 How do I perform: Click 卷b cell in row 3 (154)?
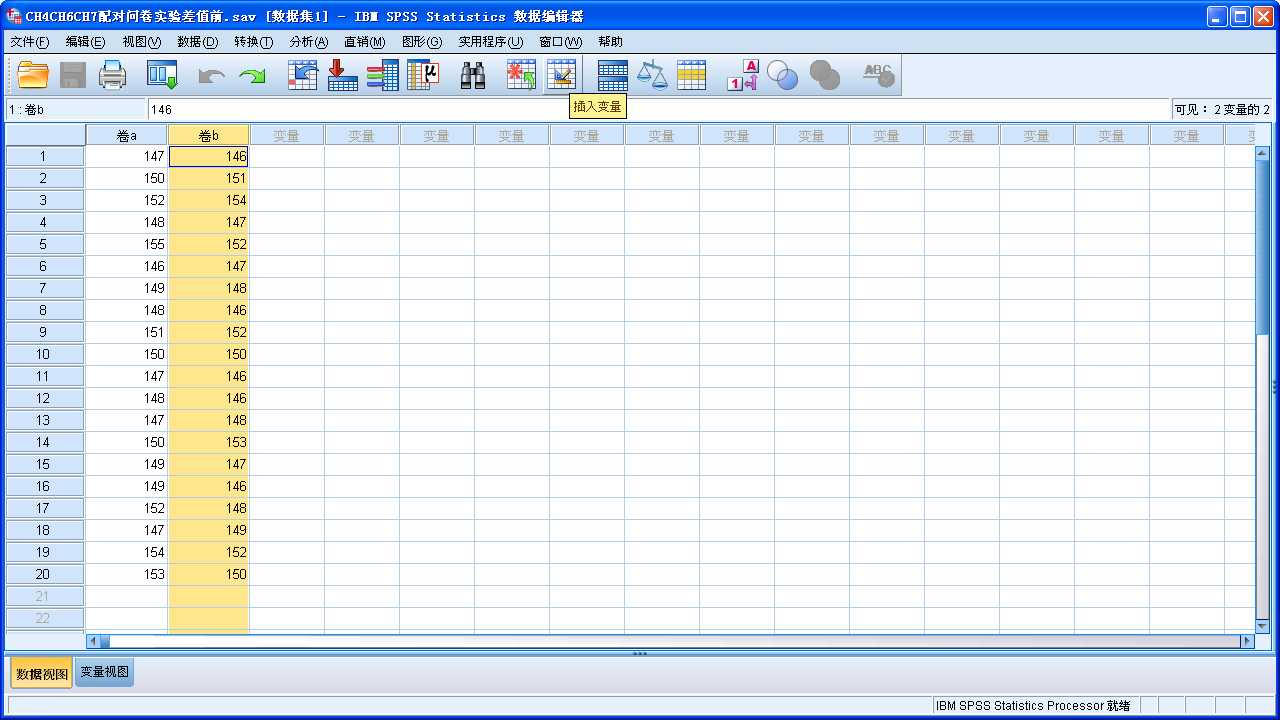click(x=209, y=200)
